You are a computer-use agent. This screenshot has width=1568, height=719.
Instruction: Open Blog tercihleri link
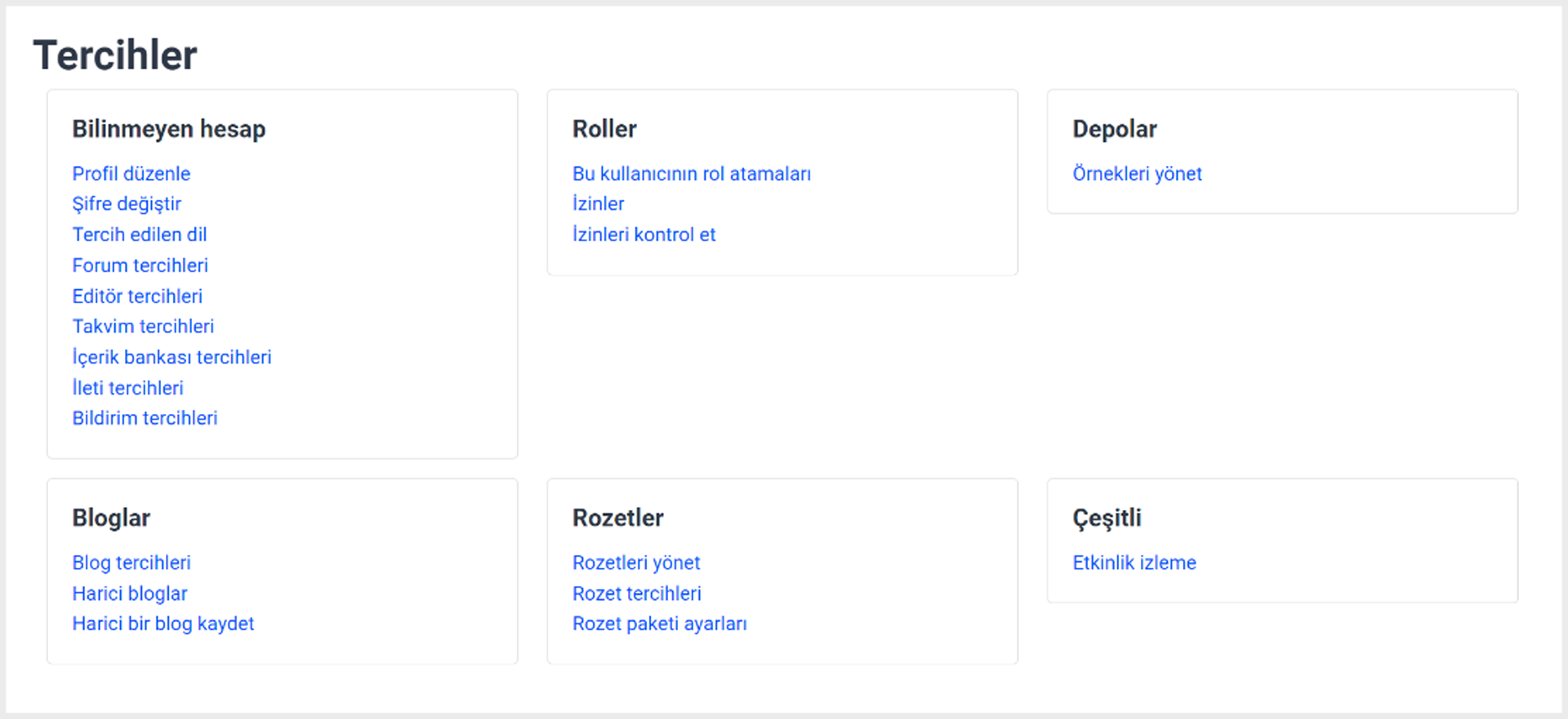[x=131, y=563]
